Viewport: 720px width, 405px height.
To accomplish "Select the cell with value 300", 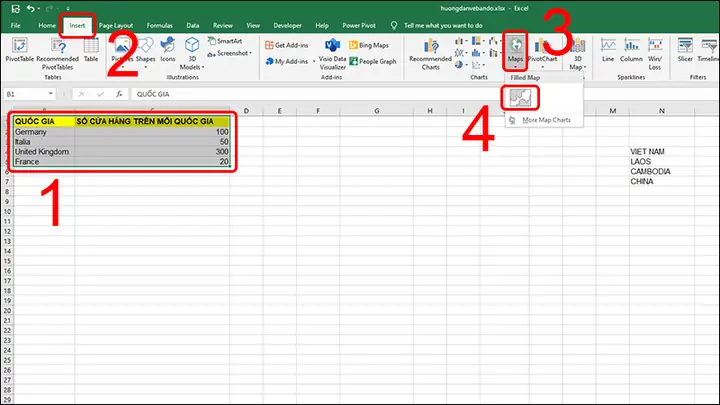I will pyautogui.click(x=152, y=152).
